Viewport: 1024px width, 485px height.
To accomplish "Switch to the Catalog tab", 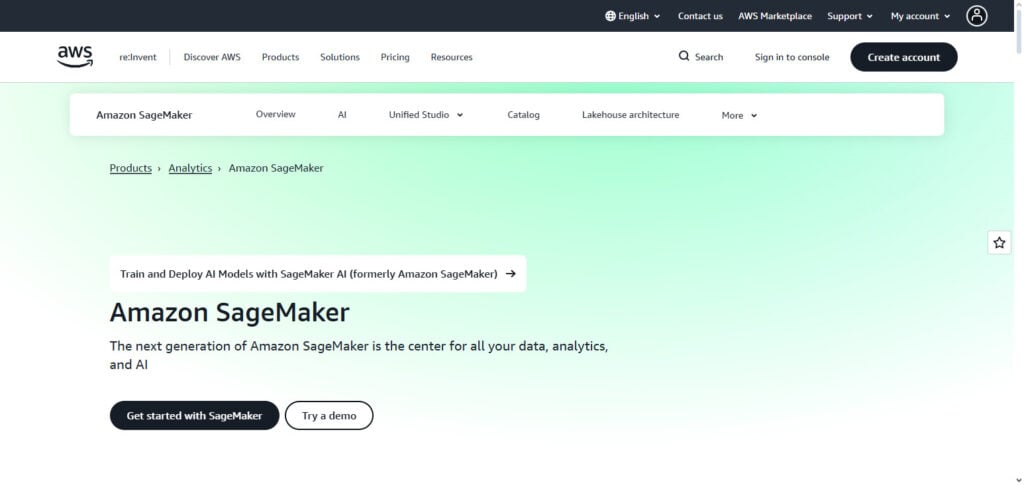I will [523, 115].
